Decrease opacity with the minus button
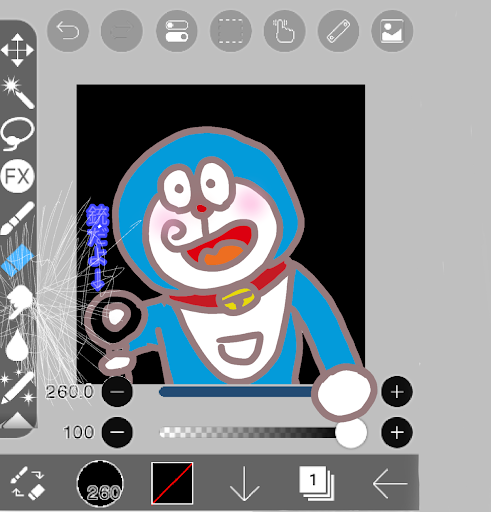The width and height of the screenshot is (491, 512). 117,432
